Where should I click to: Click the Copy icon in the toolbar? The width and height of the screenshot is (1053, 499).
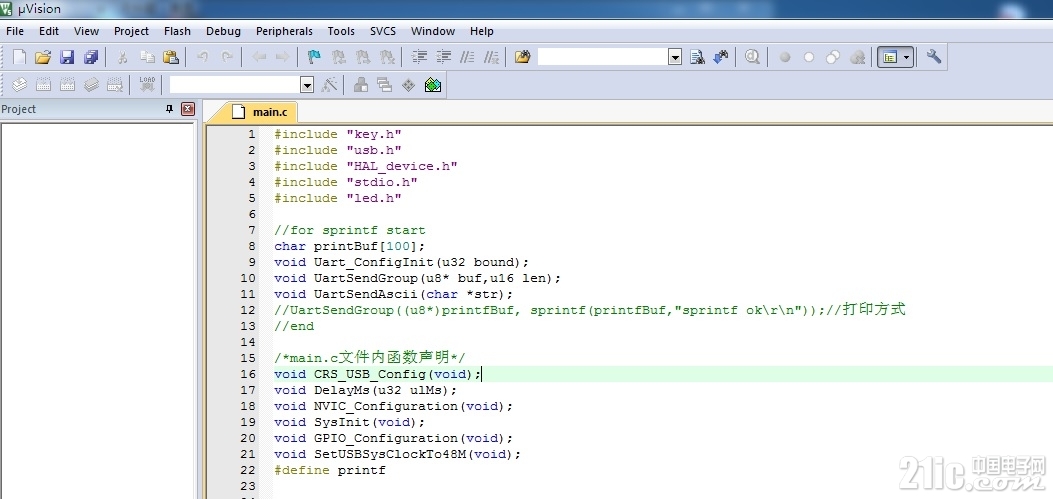click(147, 57)
